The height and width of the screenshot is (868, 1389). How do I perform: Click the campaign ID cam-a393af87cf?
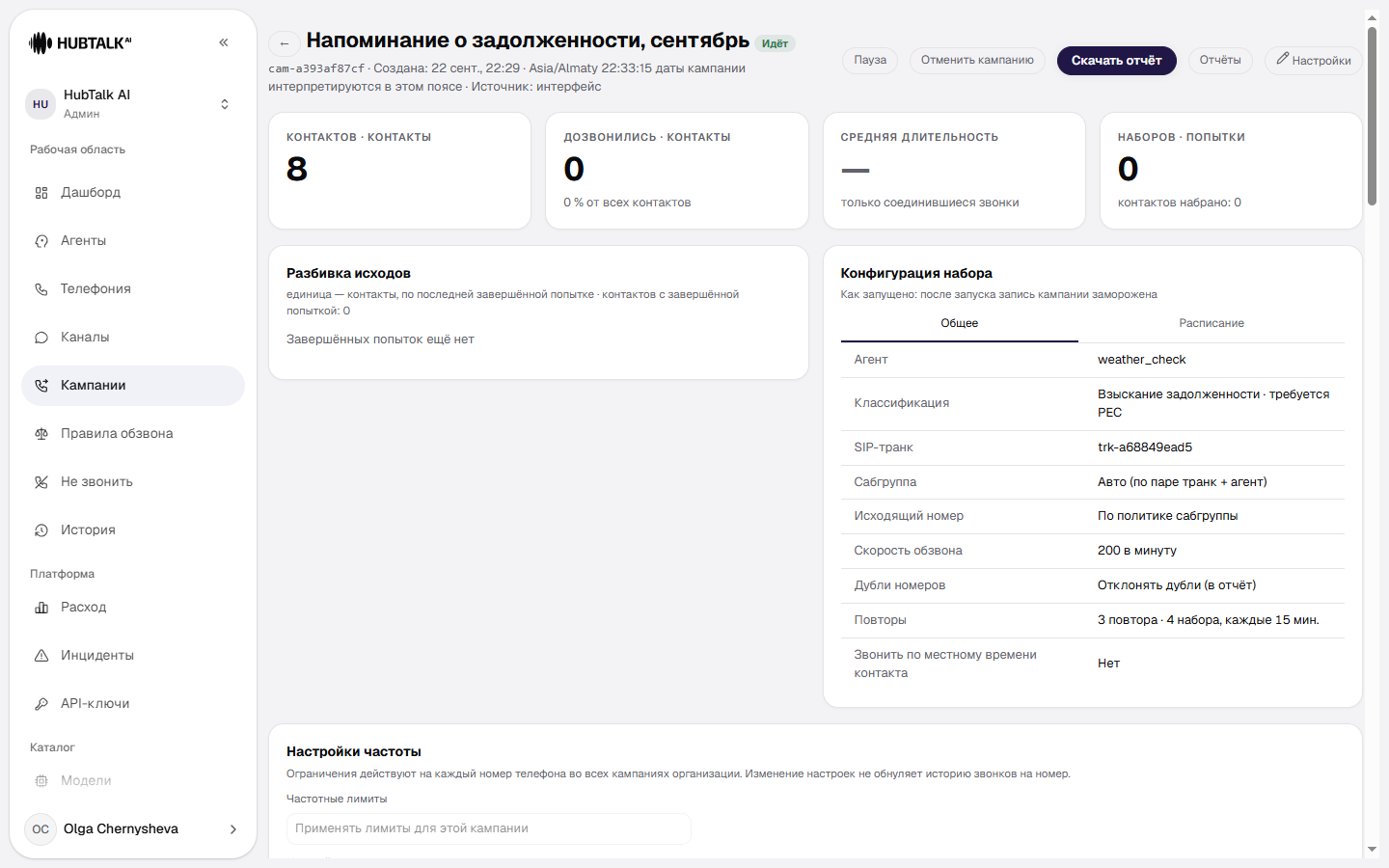(316, 68)
